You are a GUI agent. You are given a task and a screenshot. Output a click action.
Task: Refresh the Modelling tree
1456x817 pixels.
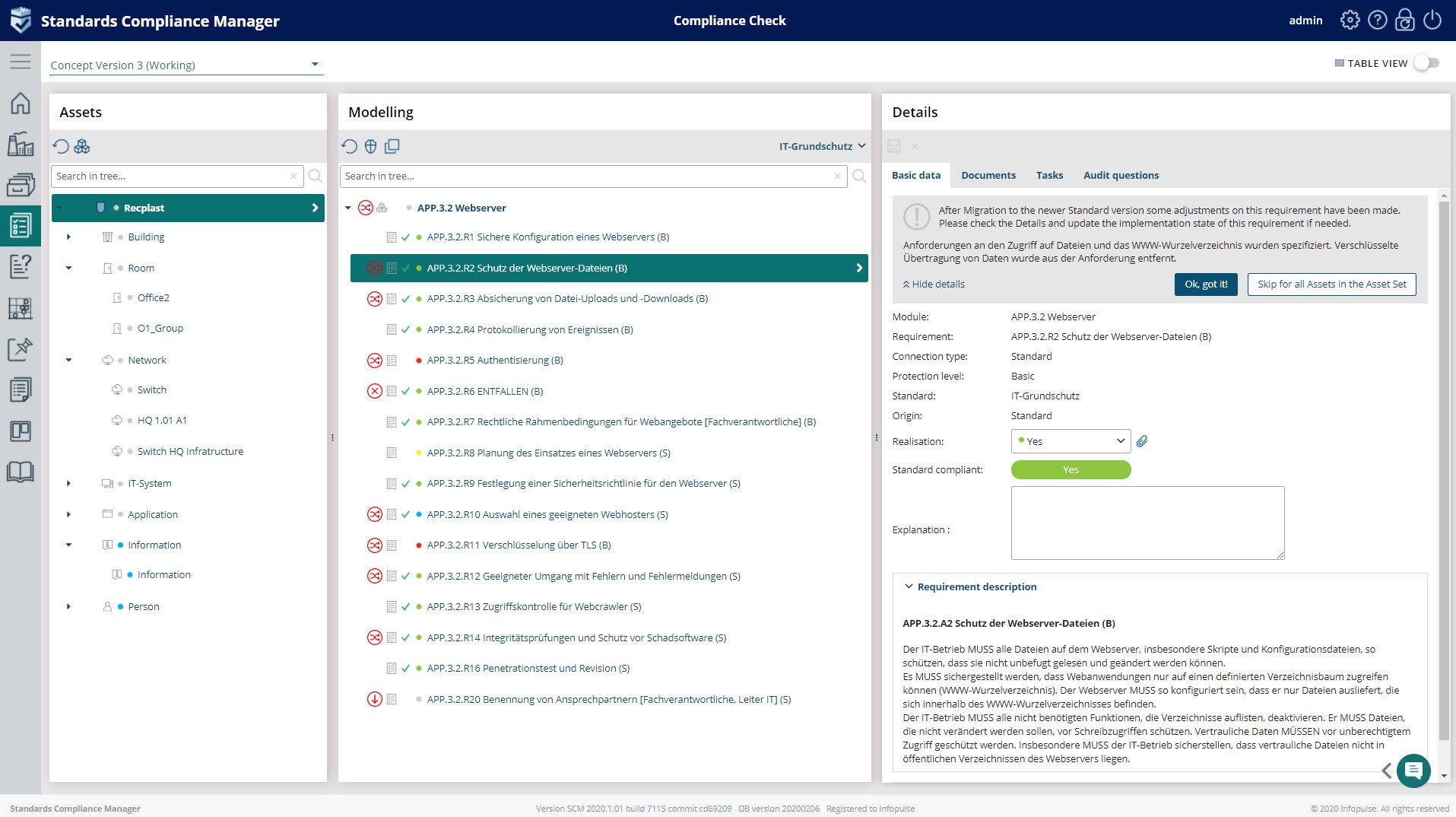coord(349,146)
